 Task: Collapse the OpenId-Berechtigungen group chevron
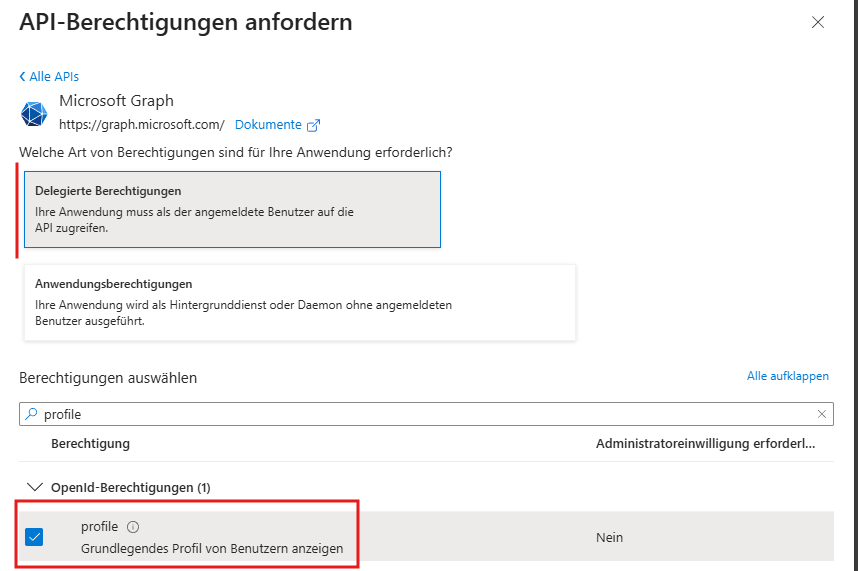pos(35,487)
